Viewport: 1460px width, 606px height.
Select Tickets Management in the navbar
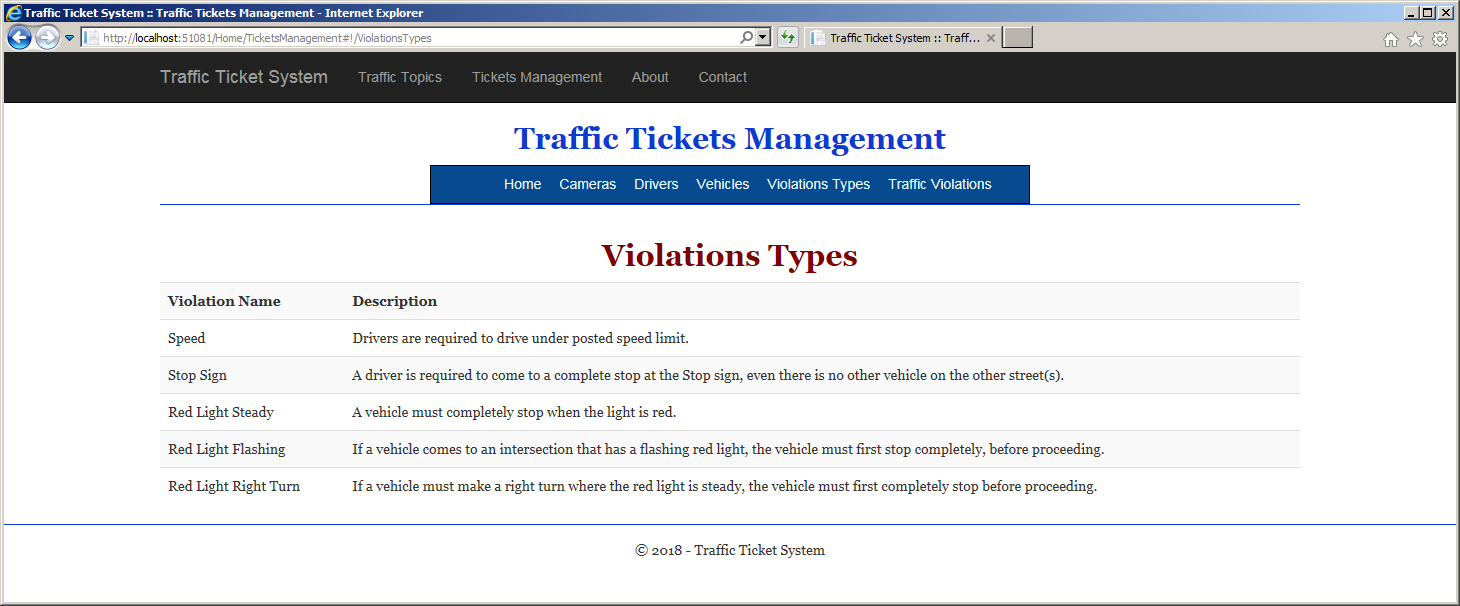coord(537,77)
